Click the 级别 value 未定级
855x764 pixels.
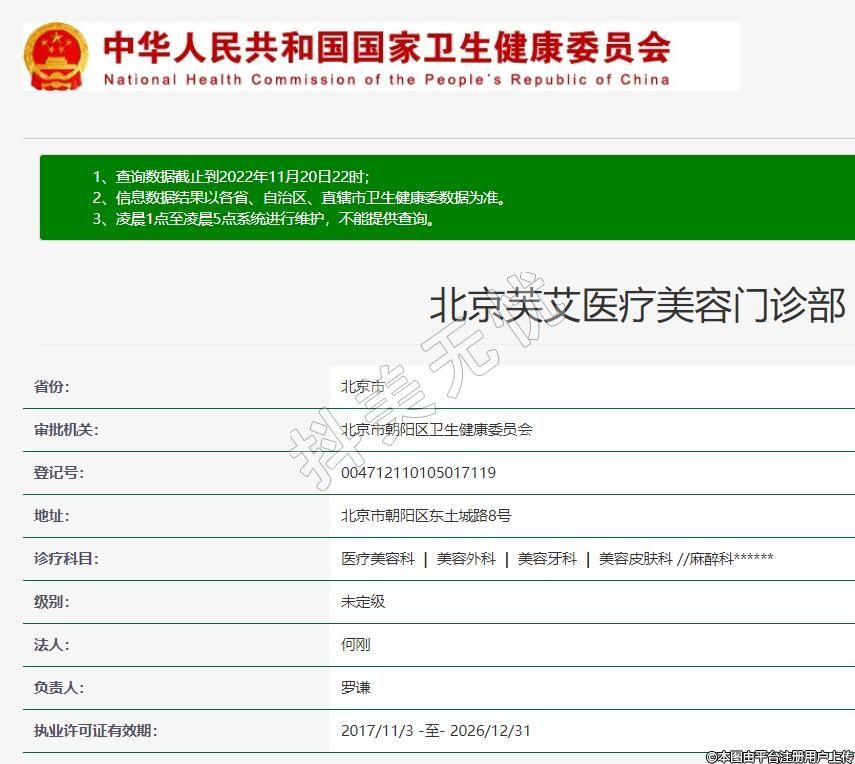coord(363,602)
